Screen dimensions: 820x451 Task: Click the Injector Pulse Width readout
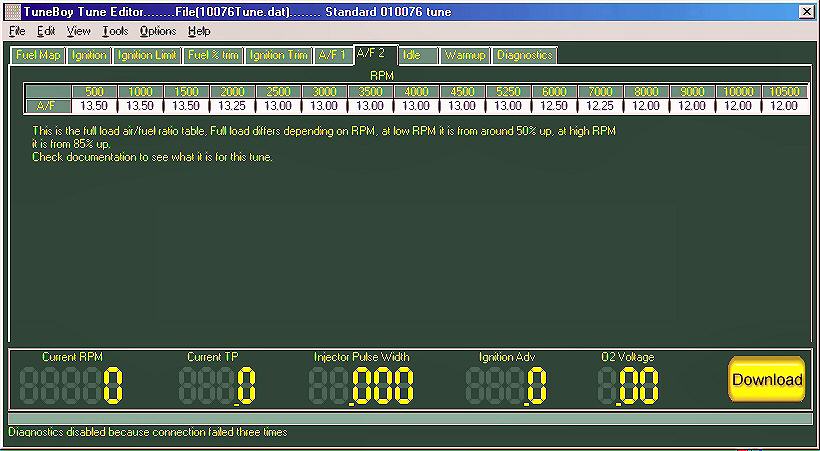click(x=361, y=386)
